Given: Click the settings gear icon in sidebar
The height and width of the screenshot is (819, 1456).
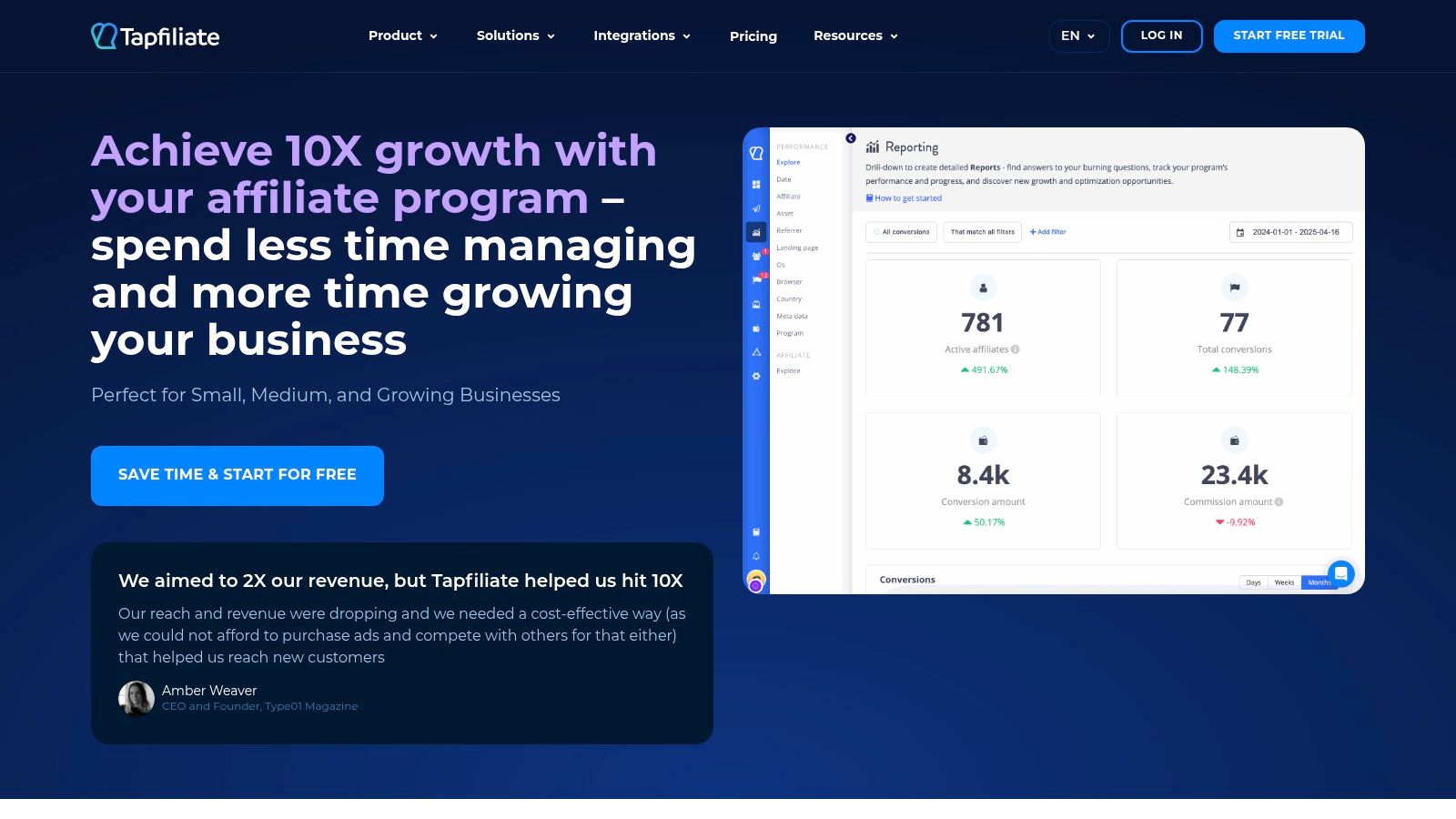Looking at the screenshot, I should coord(756,376).
